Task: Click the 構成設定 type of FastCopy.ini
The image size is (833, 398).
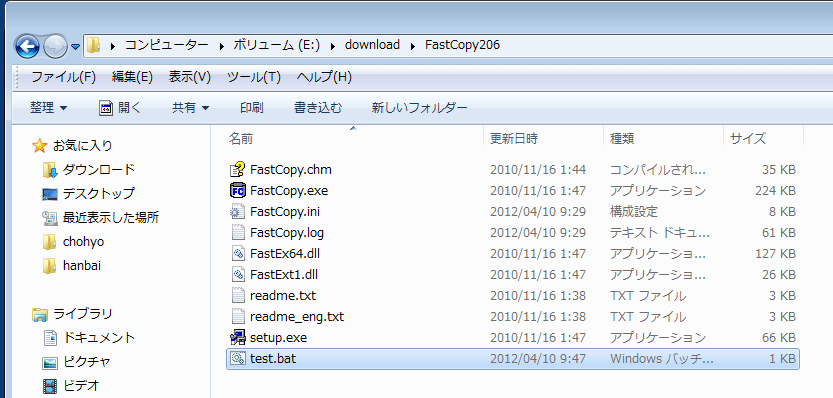Action: click(634, 212)
